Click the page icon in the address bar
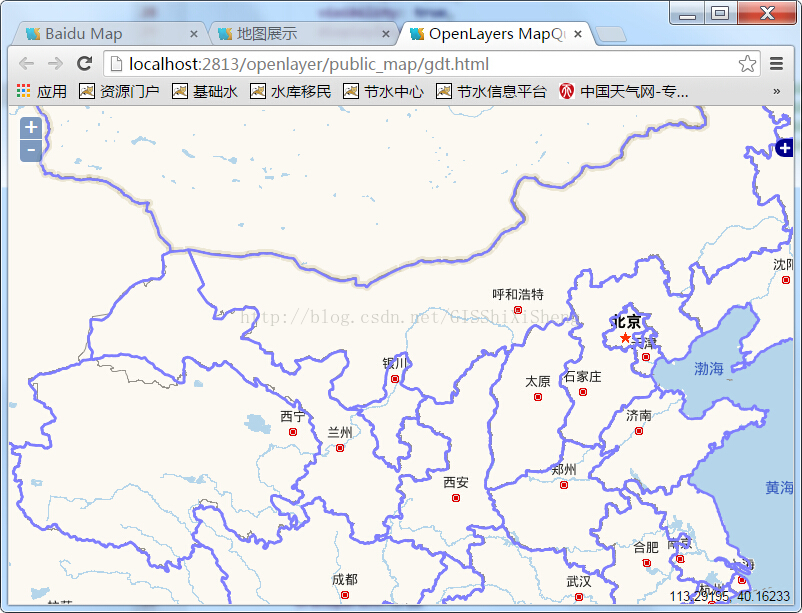Image resolution: width=802 pixels, height=613 pixels. click(117, 64)
